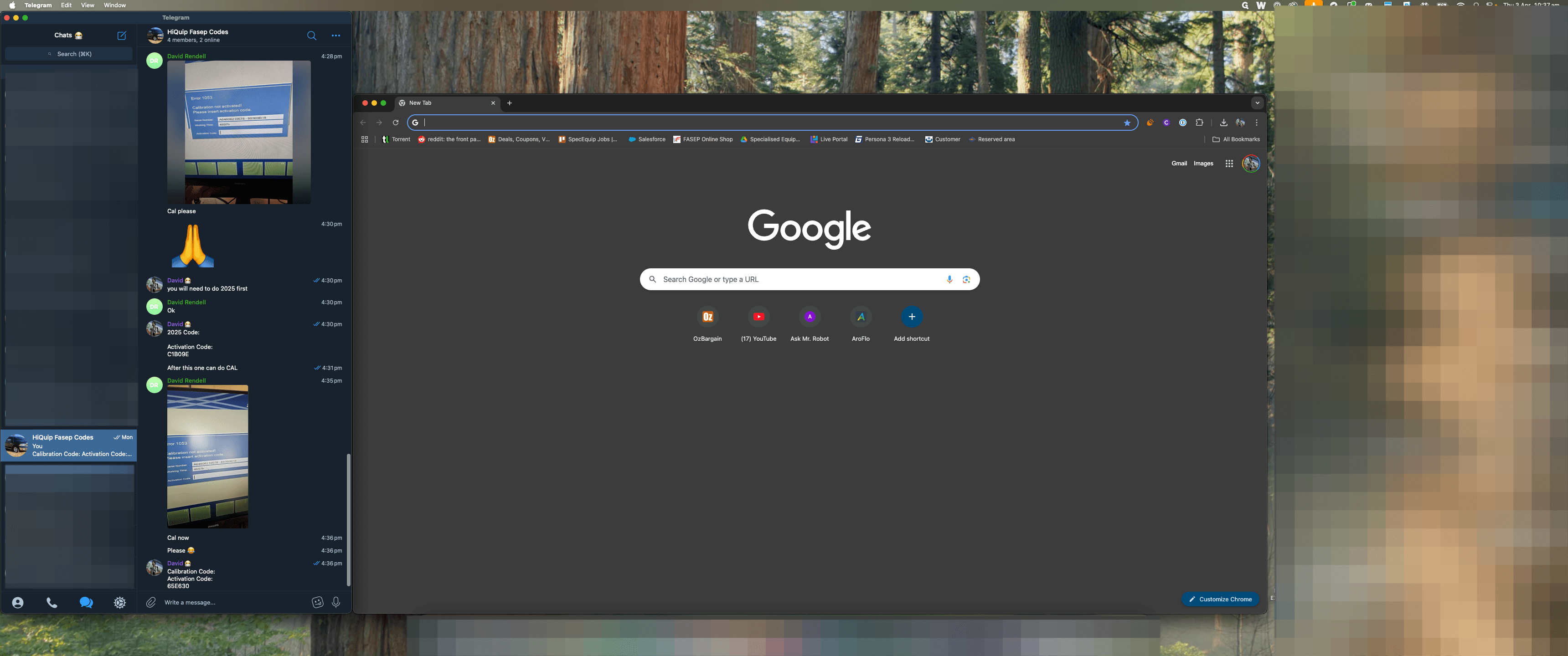Open the Google apps grid
Viewport: 1568px width, 656px height.
click(x=1229, y=164)
